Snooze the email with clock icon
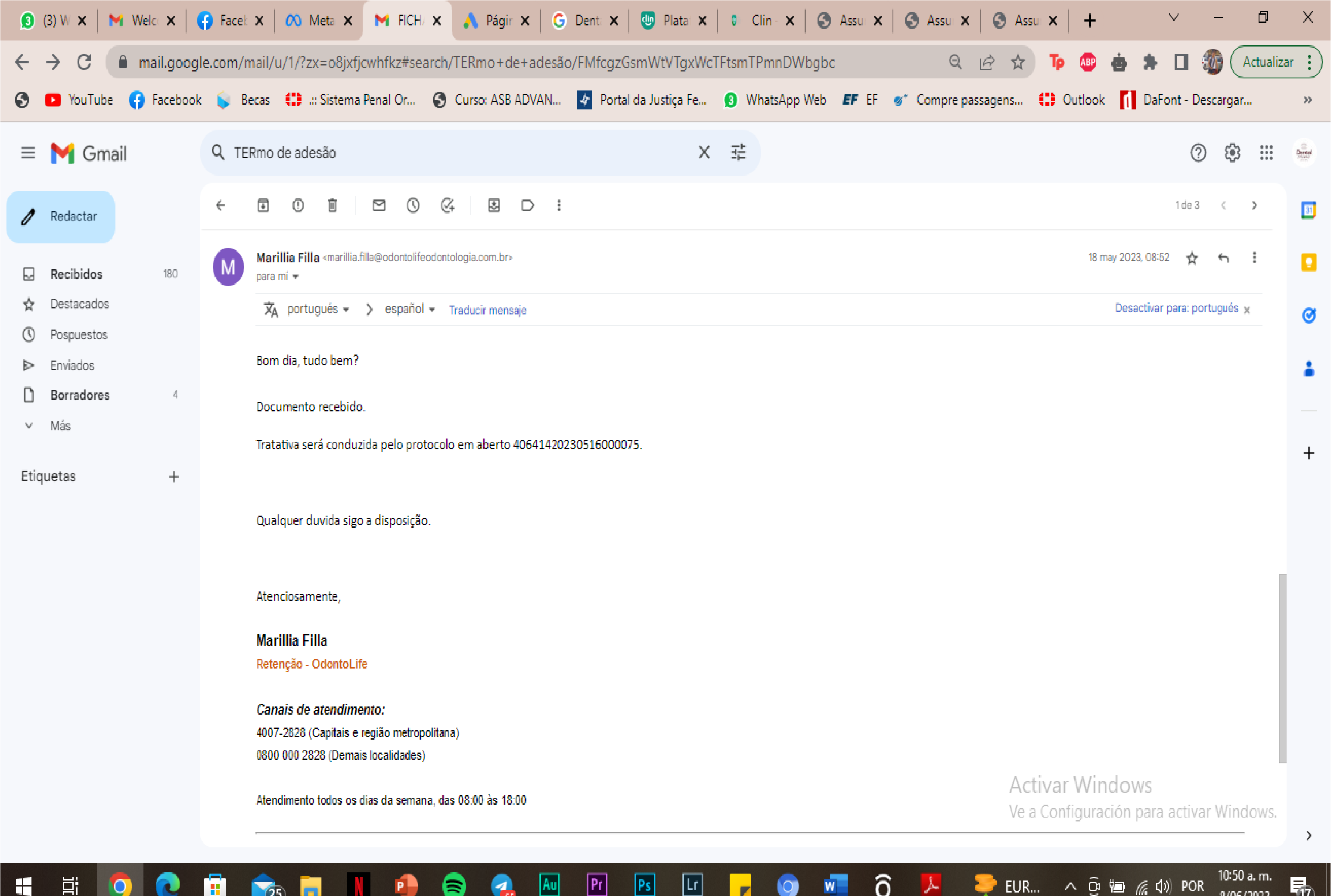 [414, 206]
